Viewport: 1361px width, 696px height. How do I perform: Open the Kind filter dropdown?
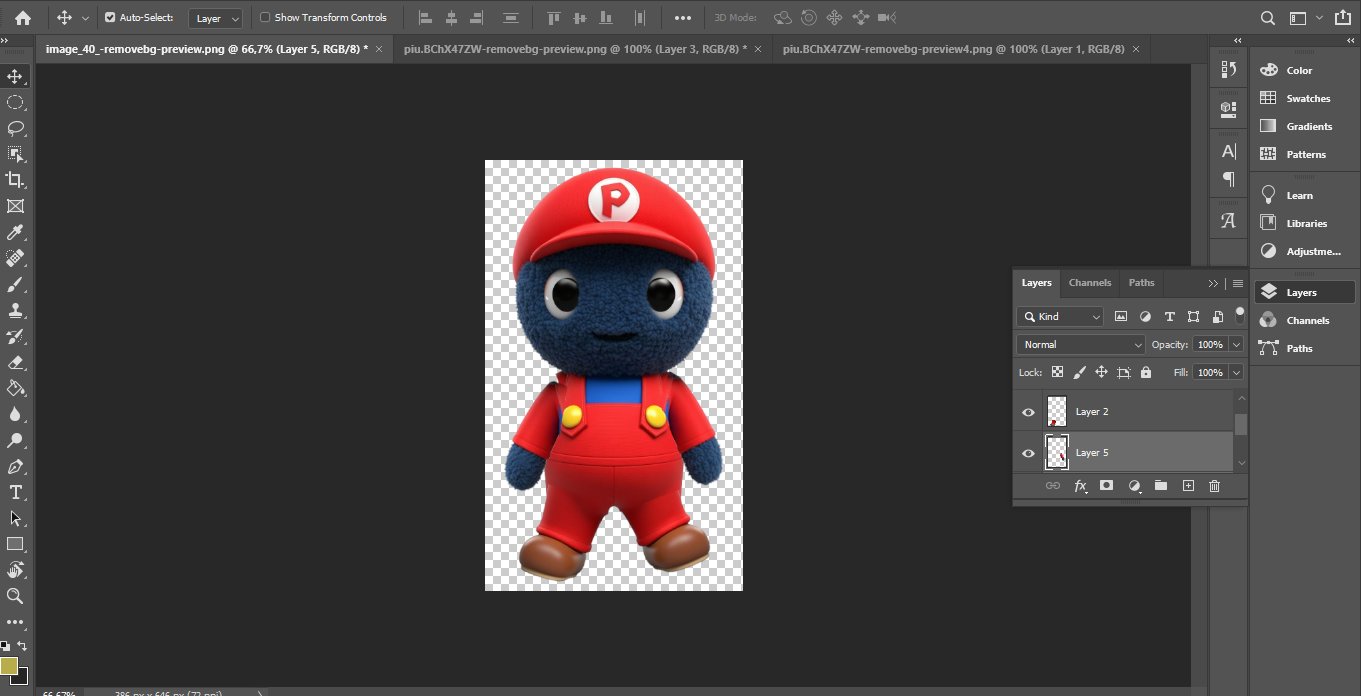click(x=1060, y=316)
